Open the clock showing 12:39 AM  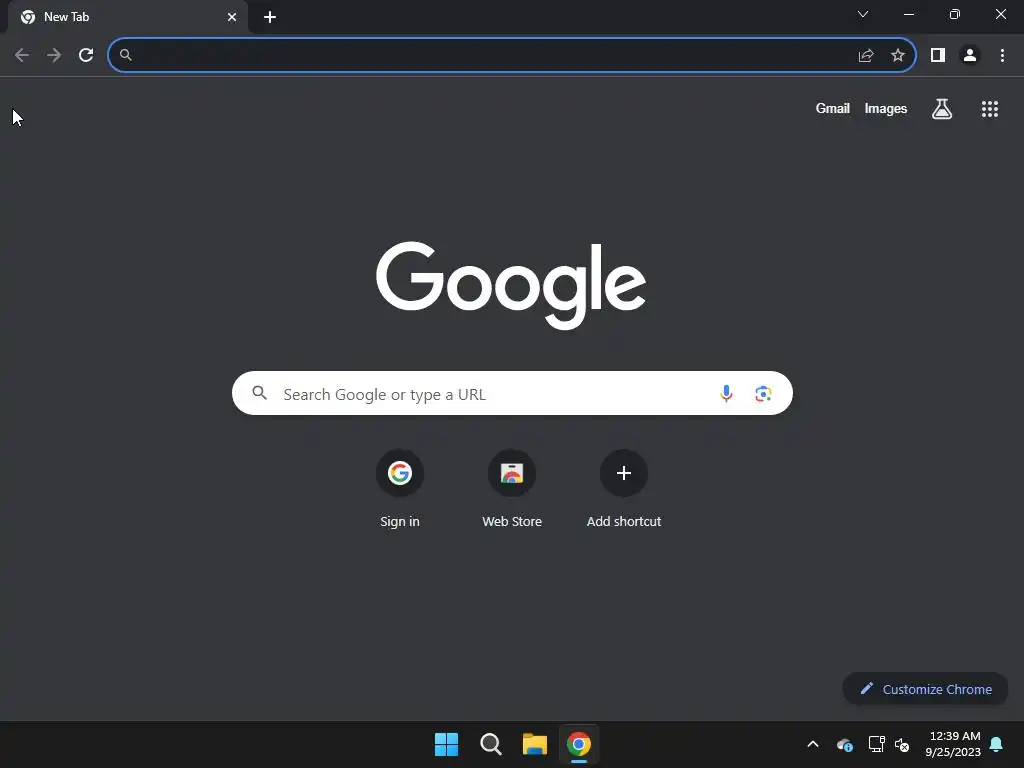pos(953,744)
